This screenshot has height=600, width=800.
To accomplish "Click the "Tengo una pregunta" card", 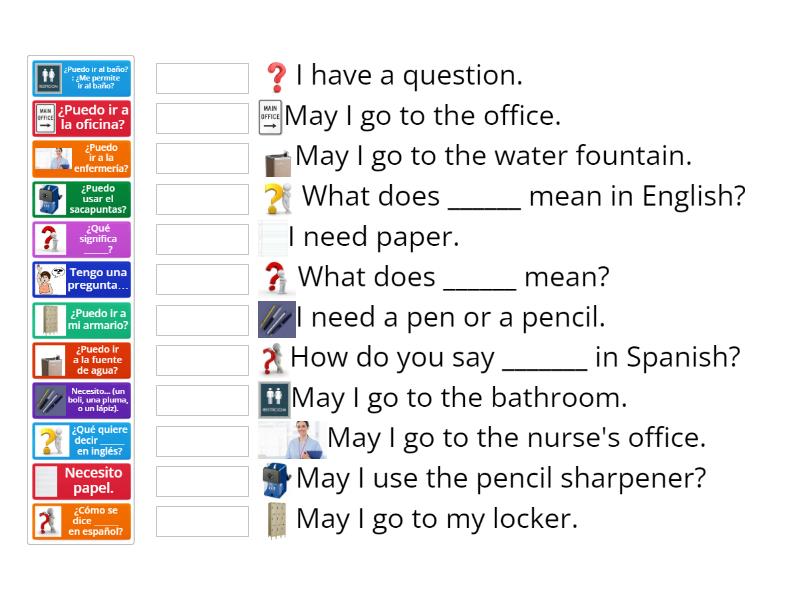I will [82, 278].
